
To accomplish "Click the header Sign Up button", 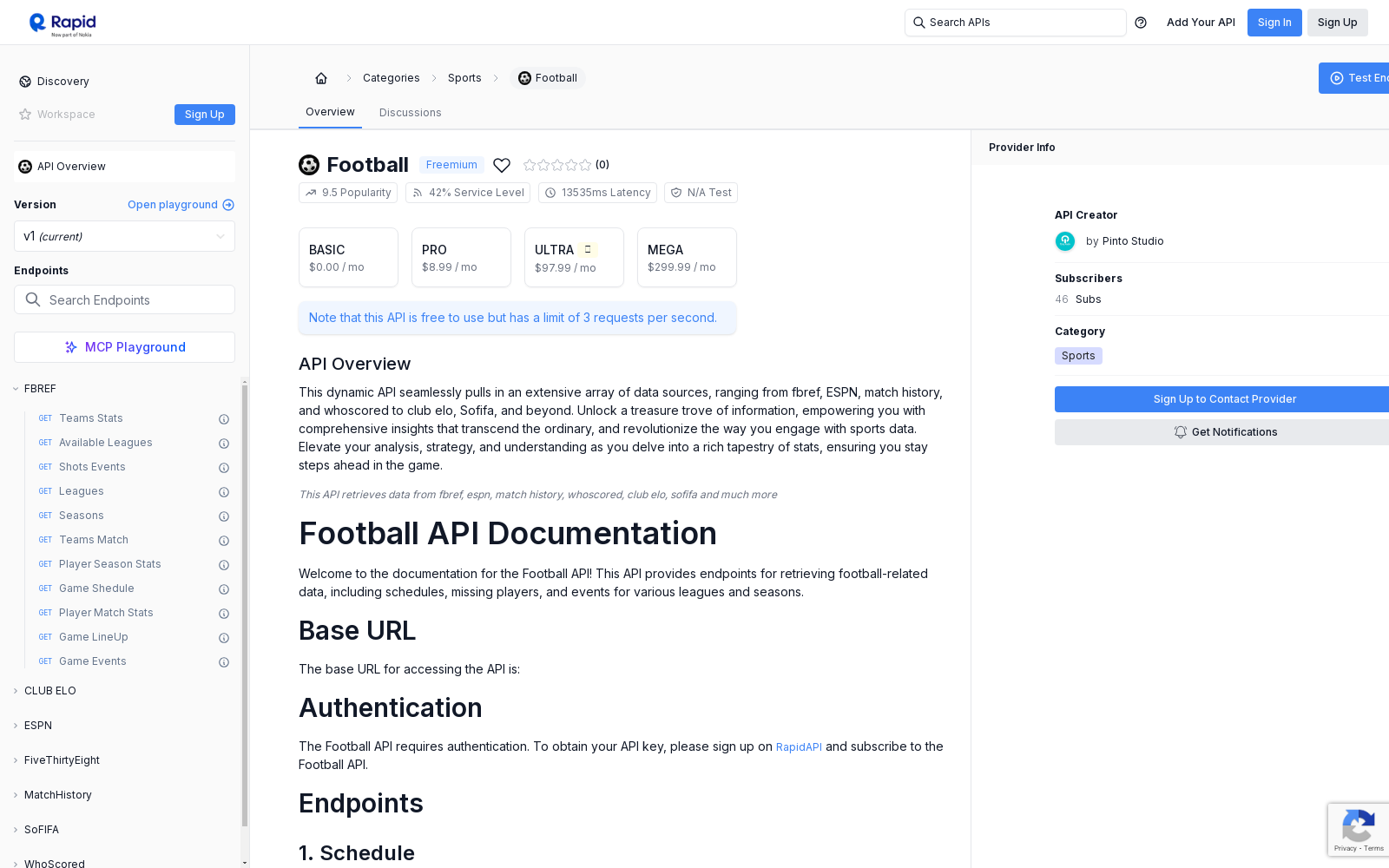I will [1338, 23].
